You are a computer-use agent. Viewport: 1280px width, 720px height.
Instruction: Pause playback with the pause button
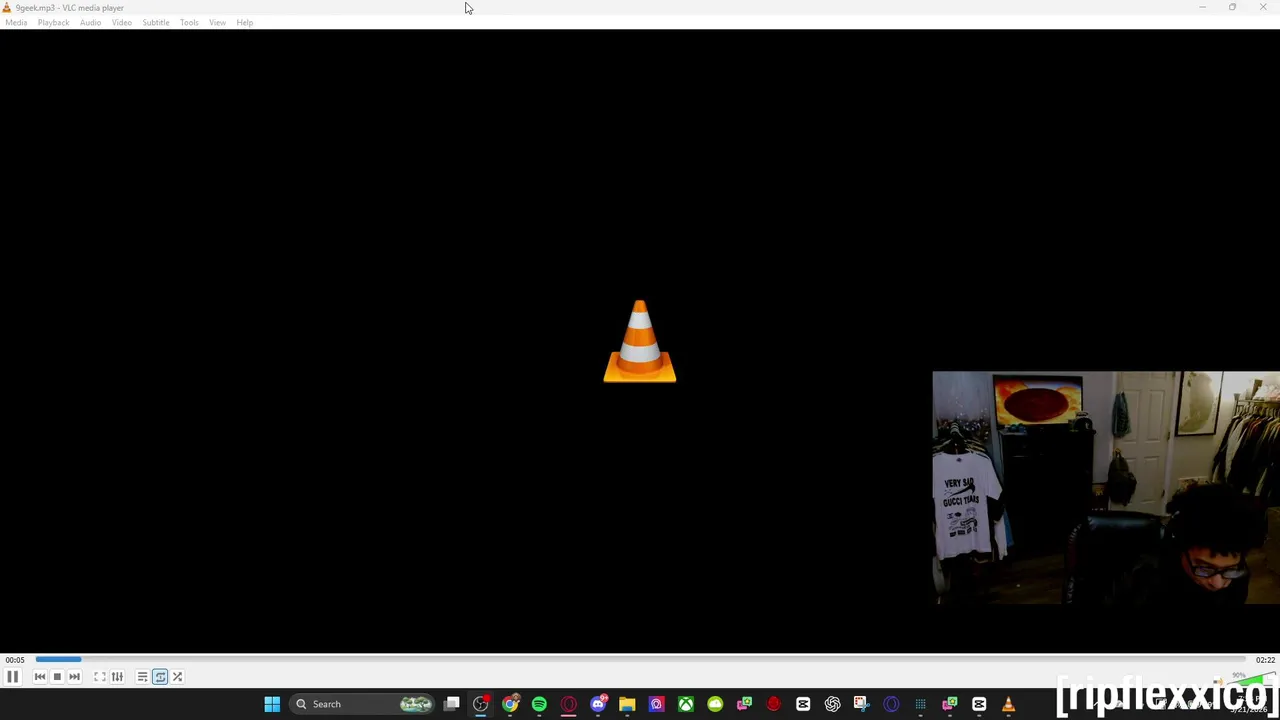(x=13, y=677)
